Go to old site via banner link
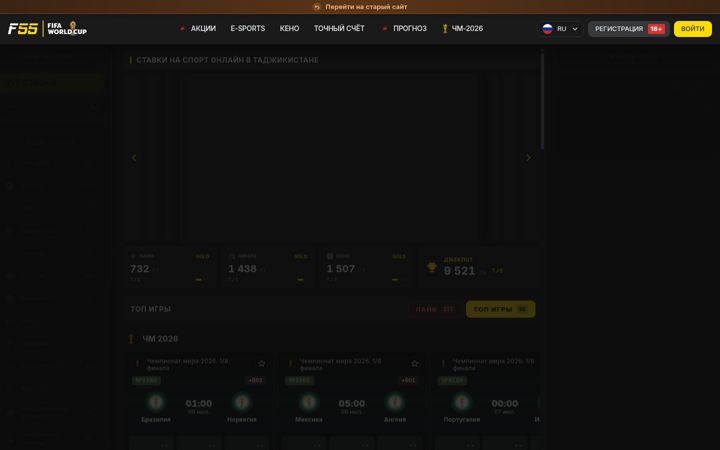The width and height of the screenshot is (720, 450). point(366,7)
